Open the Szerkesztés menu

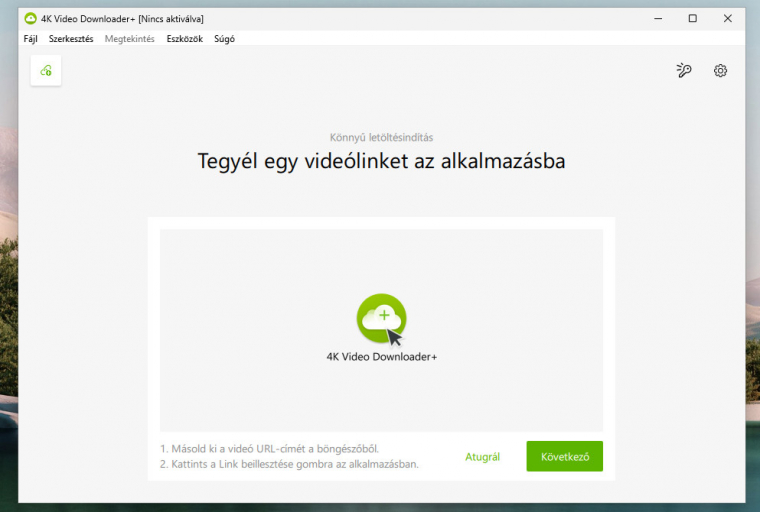pos(71,39)
